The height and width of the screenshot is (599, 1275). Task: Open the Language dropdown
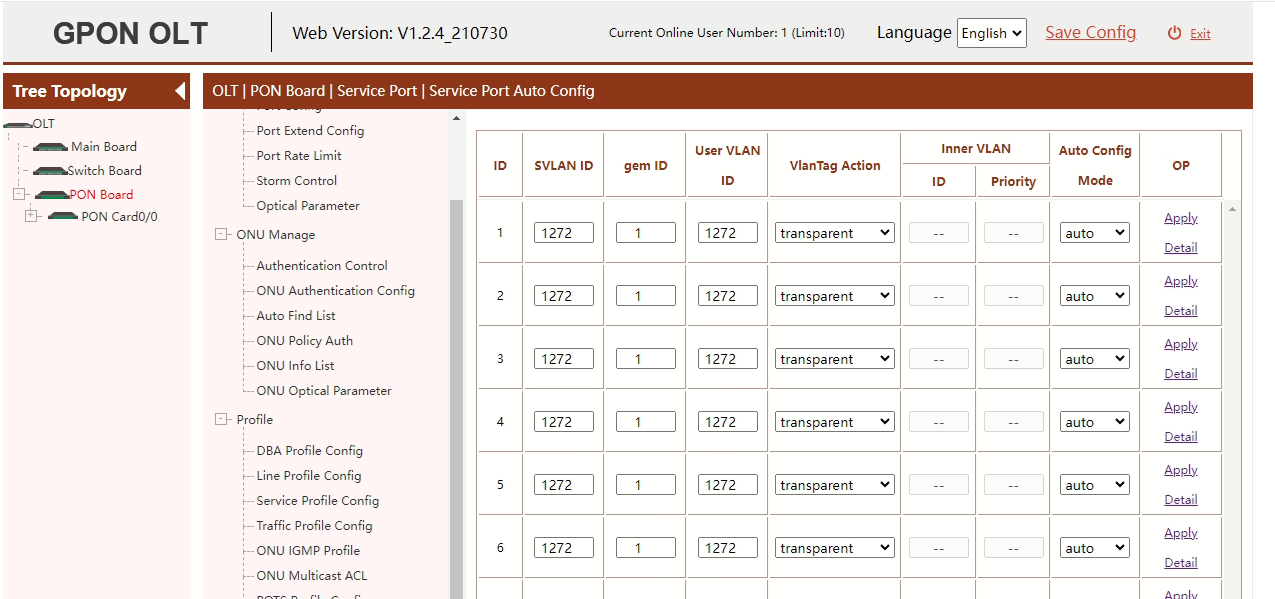tap(992, 33)
